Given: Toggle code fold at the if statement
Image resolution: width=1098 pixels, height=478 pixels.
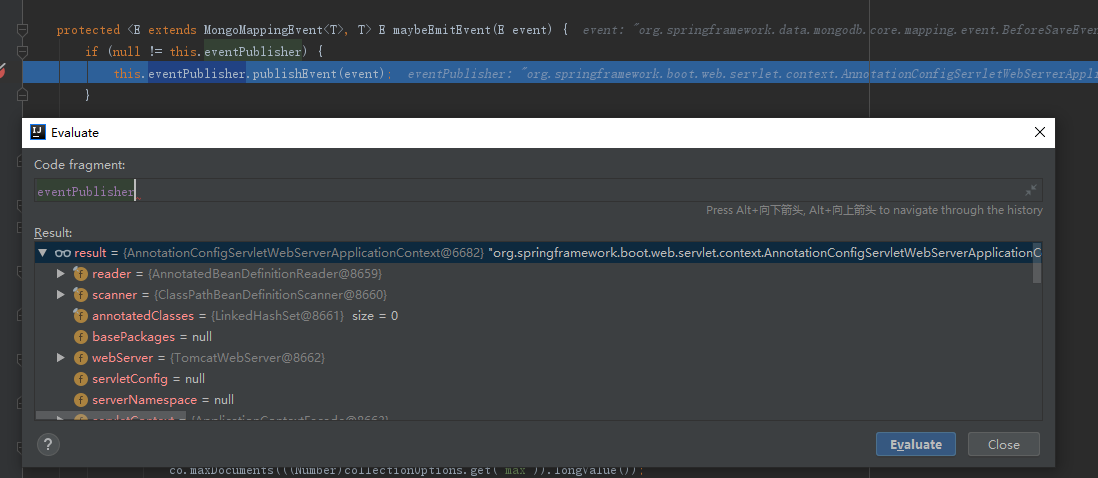Looking at the screenshot, I should click(22, 51).
